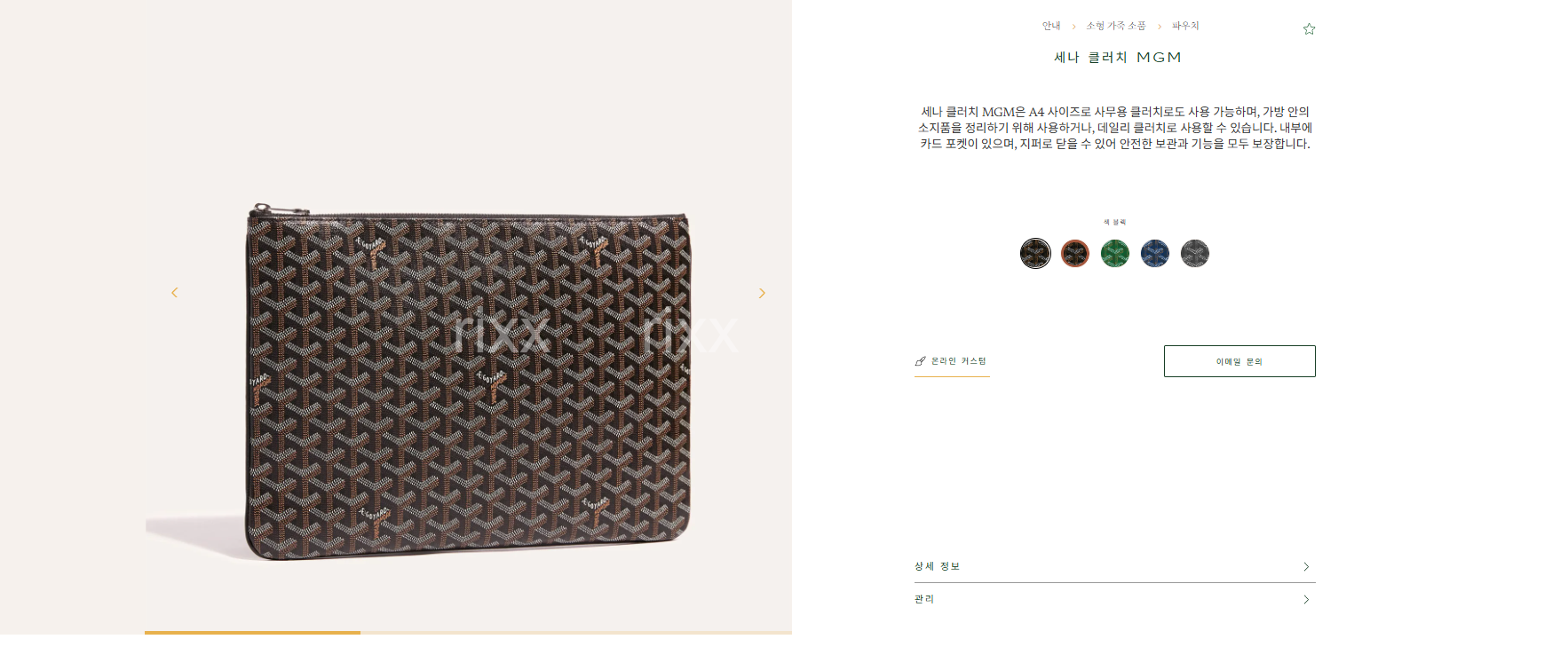This screenshot has width=1568, height=647.
Task: Go to the 파우치 breadcrumb category
Action: pyautogui.click(x=1185, y=26)
